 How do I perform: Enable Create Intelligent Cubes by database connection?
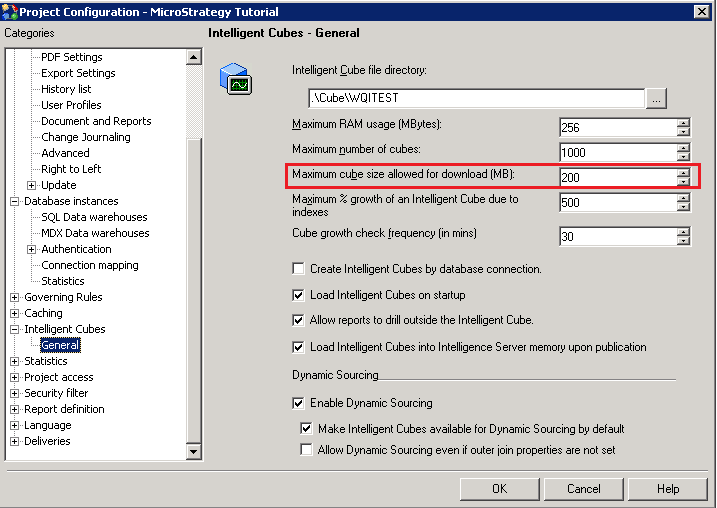299,269
